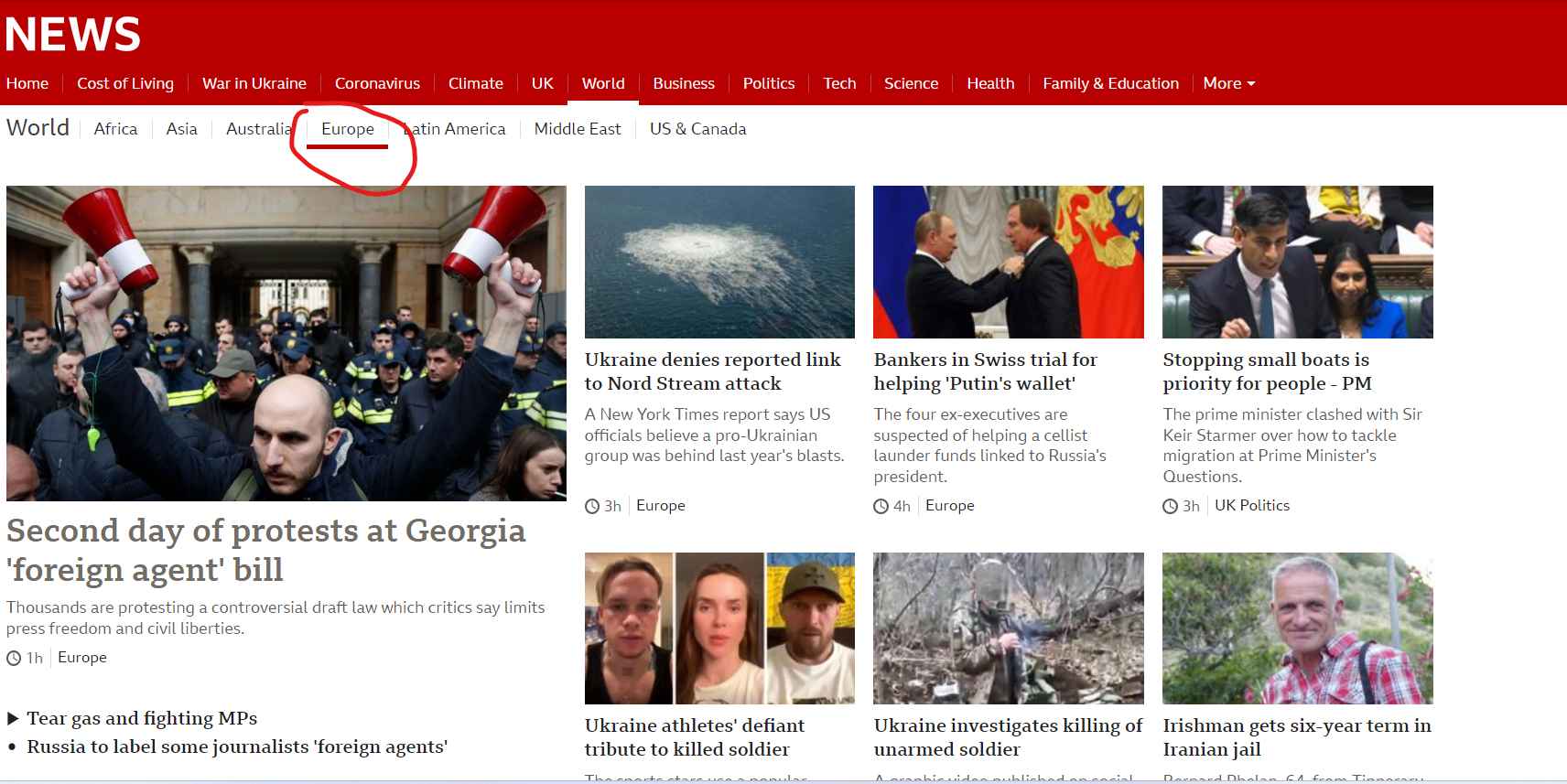Select the World tab in the main navigation
The height and width of the screenshot is (784, 1567).
coord(603,83)
